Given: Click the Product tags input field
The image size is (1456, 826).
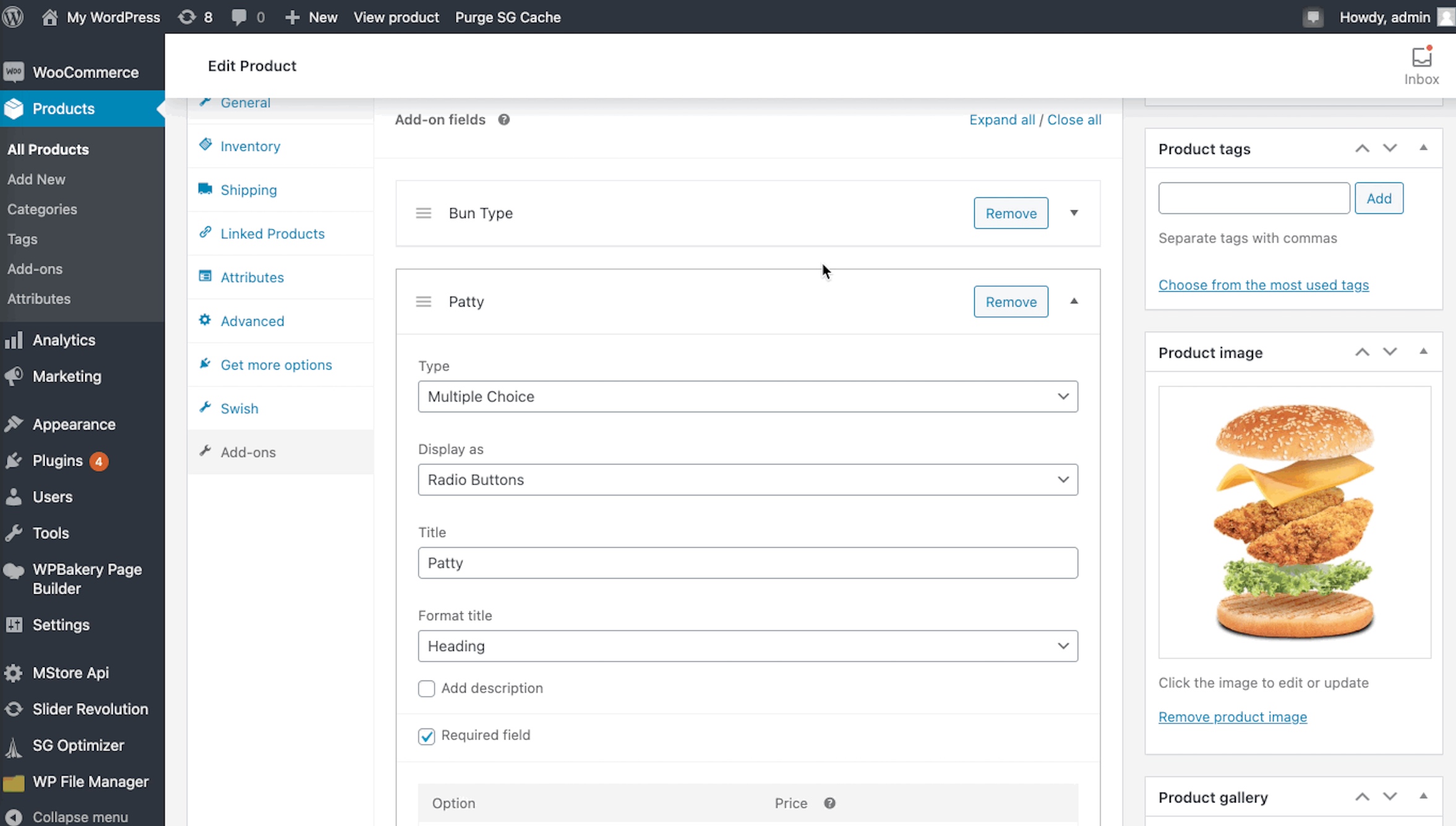Looking at the screenshot, I should pyautogui.click(x=1253, y=198).
